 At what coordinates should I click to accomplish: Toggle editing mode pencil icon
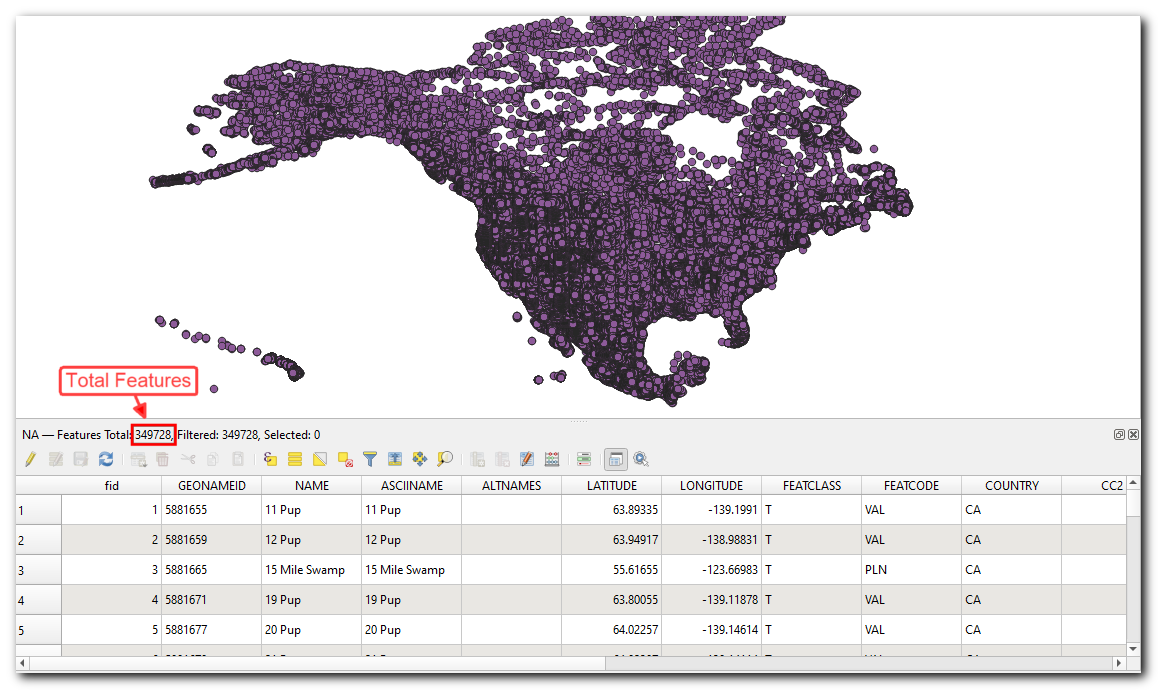tap(30, 460)
